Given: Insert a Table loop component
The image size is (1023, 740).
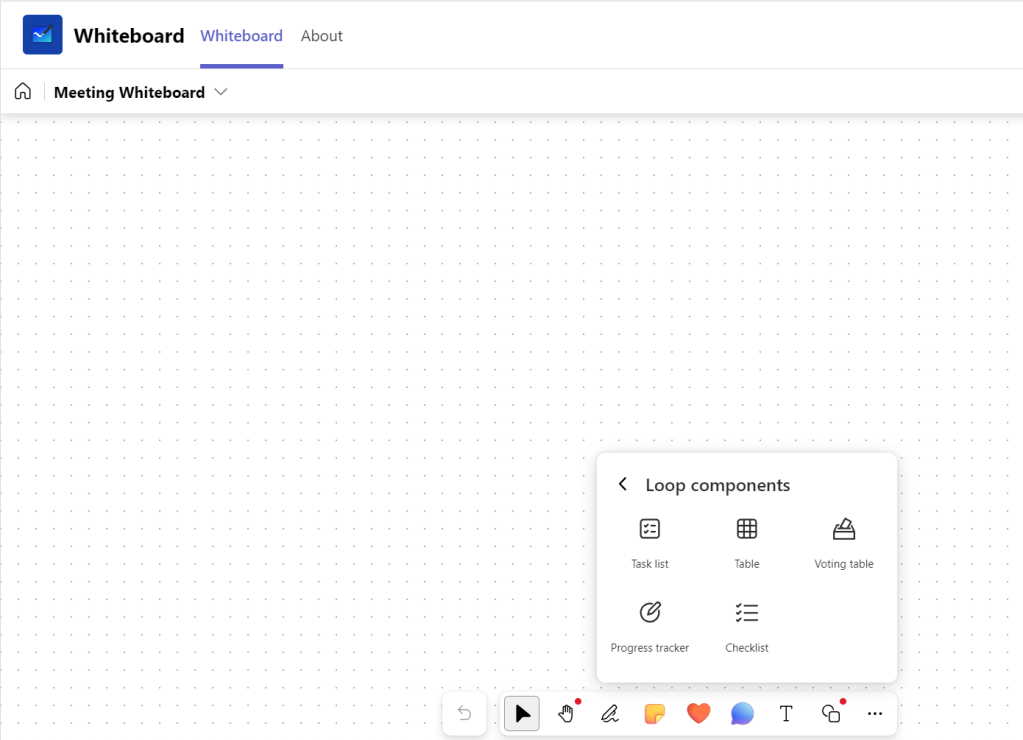Looking at the screenshot, I should [x=747, y=543].
